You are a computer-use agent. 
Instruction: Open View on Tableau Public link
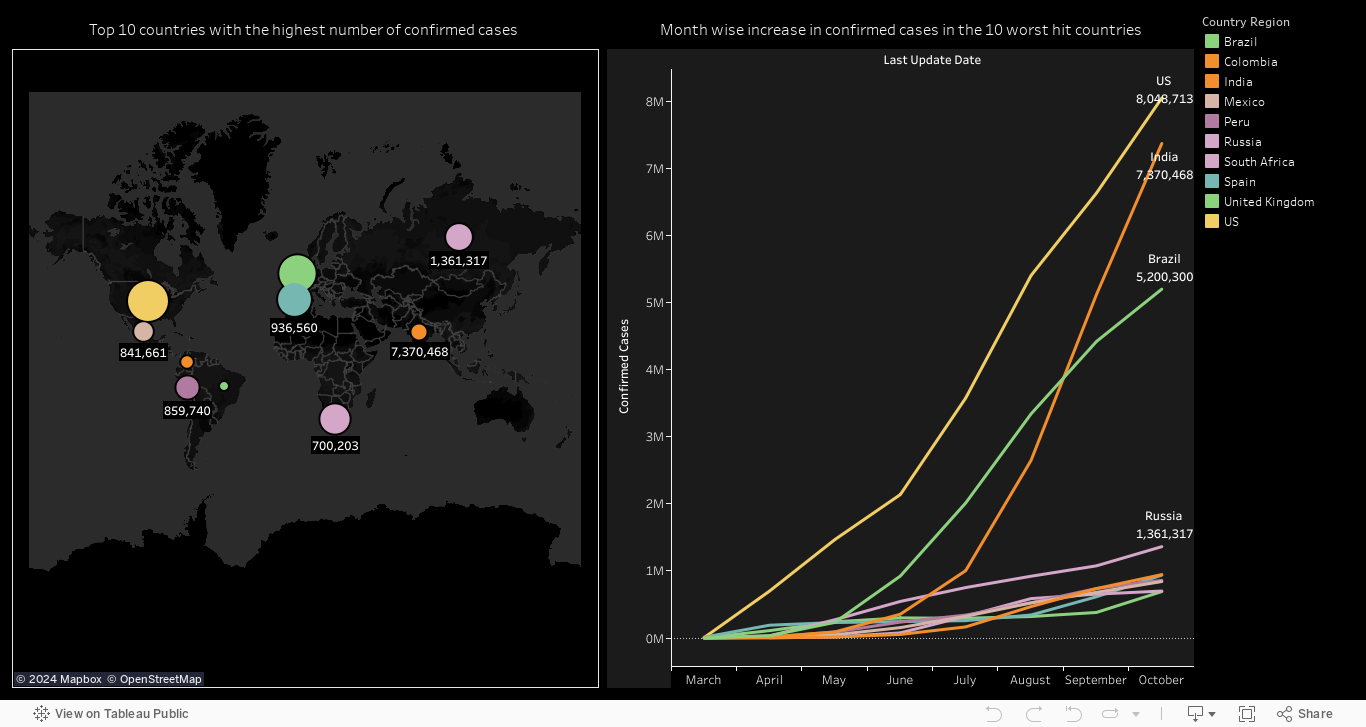coord(121,714)
